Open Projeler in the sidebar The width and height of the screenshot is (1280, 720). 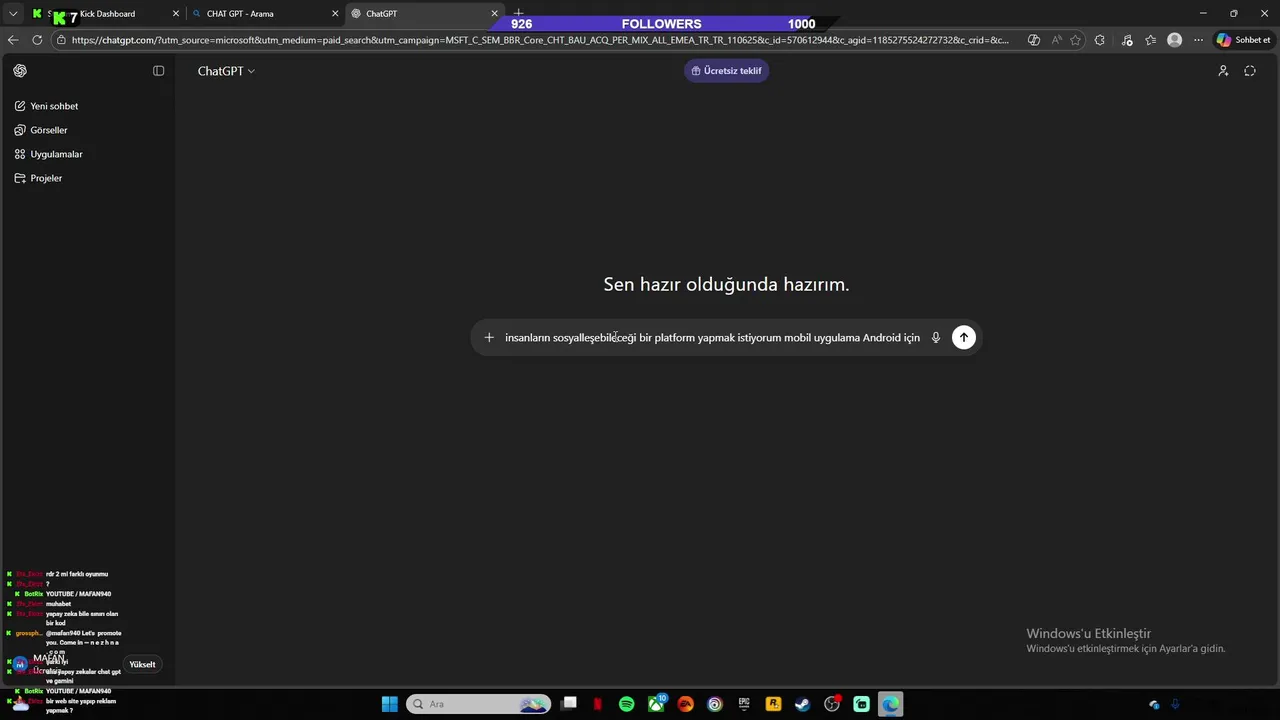coord(38,178)
